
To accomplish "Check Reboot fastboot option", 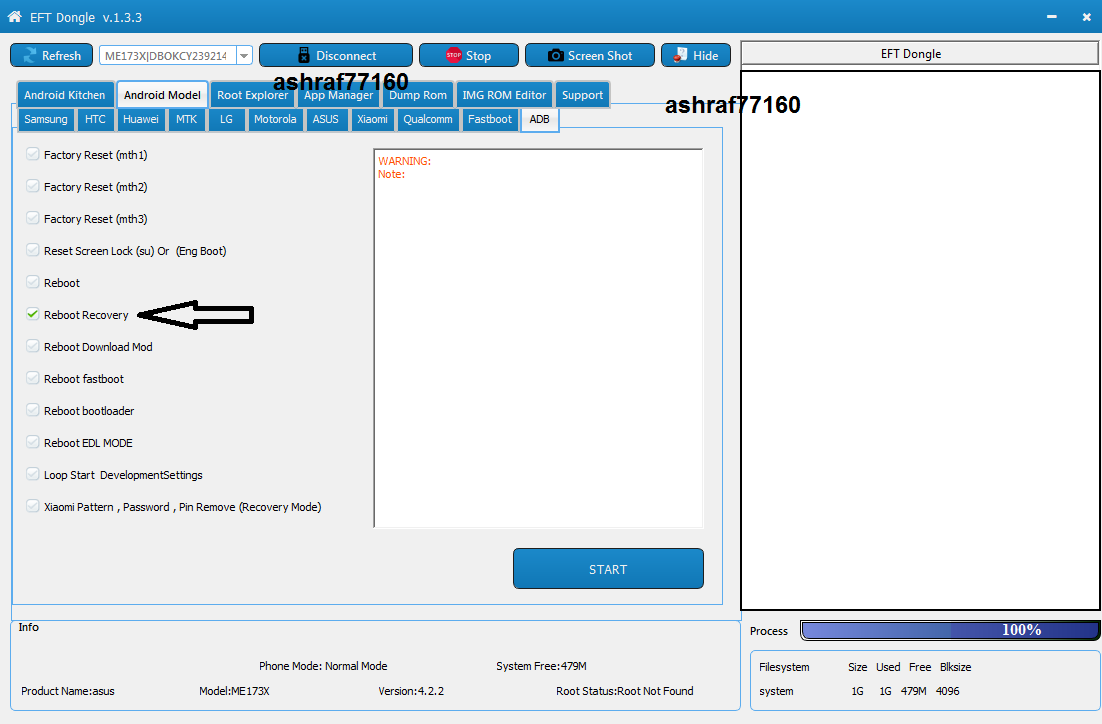I will pyautogui.click(x=32, y=378).
